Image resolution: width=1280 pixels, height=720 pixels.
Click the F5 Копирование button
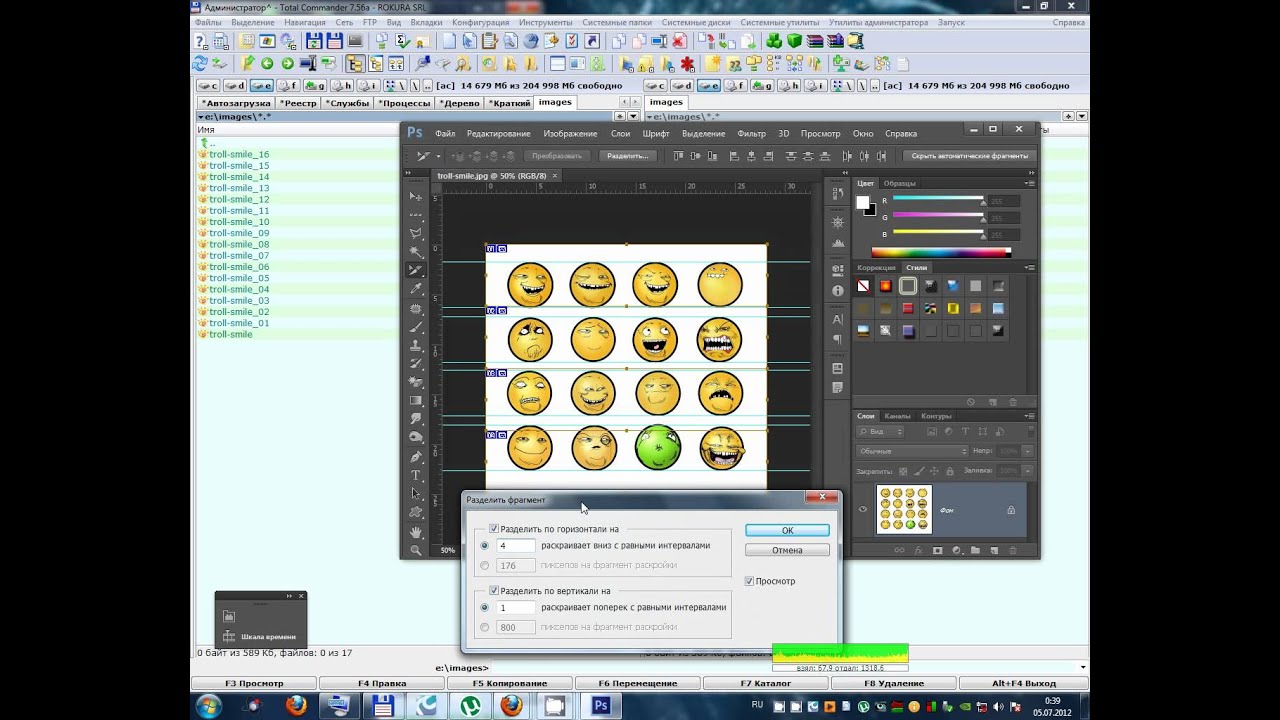click(510, 683)
